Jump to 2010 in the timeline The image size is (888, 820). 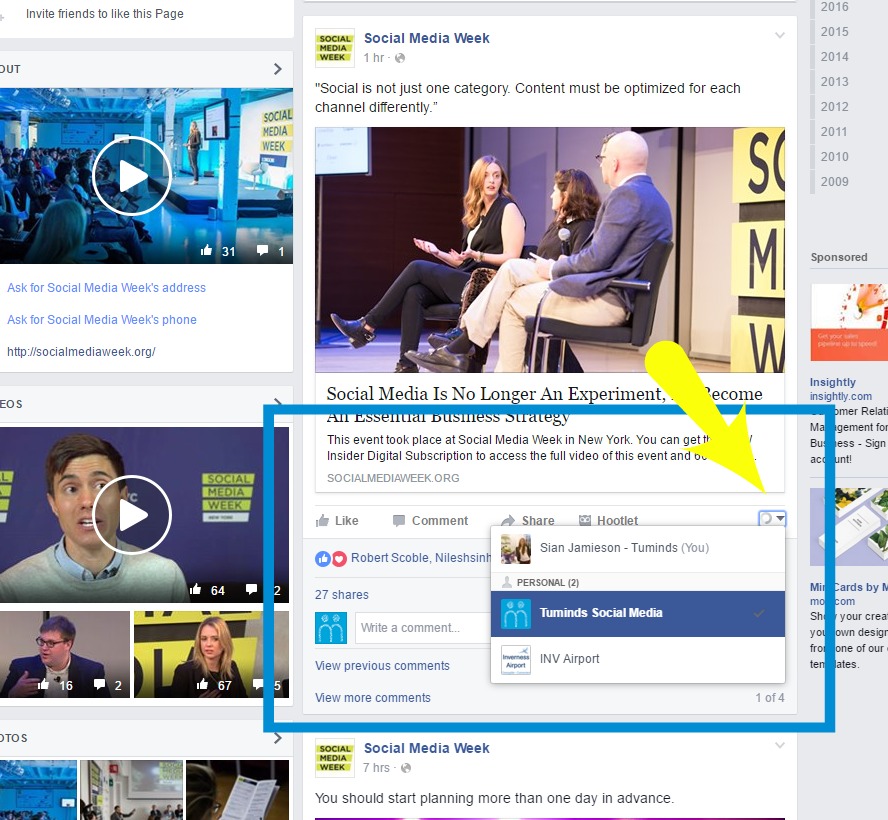click(x=835, y=156)
